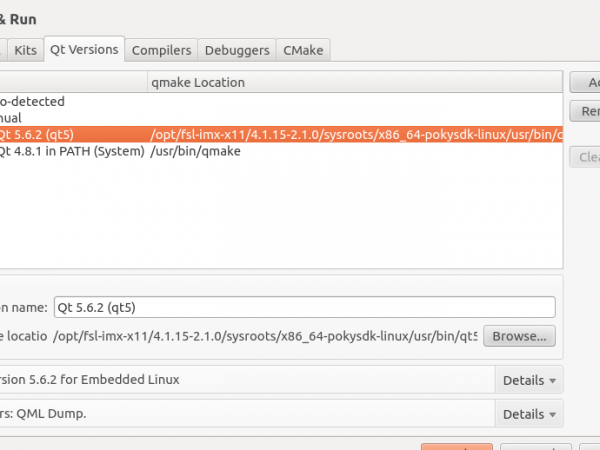Select Qt 4.8.1 in PATH (System) entry
Image resolution: width=600 pixels, height=450 pixels.
point(70,151)
